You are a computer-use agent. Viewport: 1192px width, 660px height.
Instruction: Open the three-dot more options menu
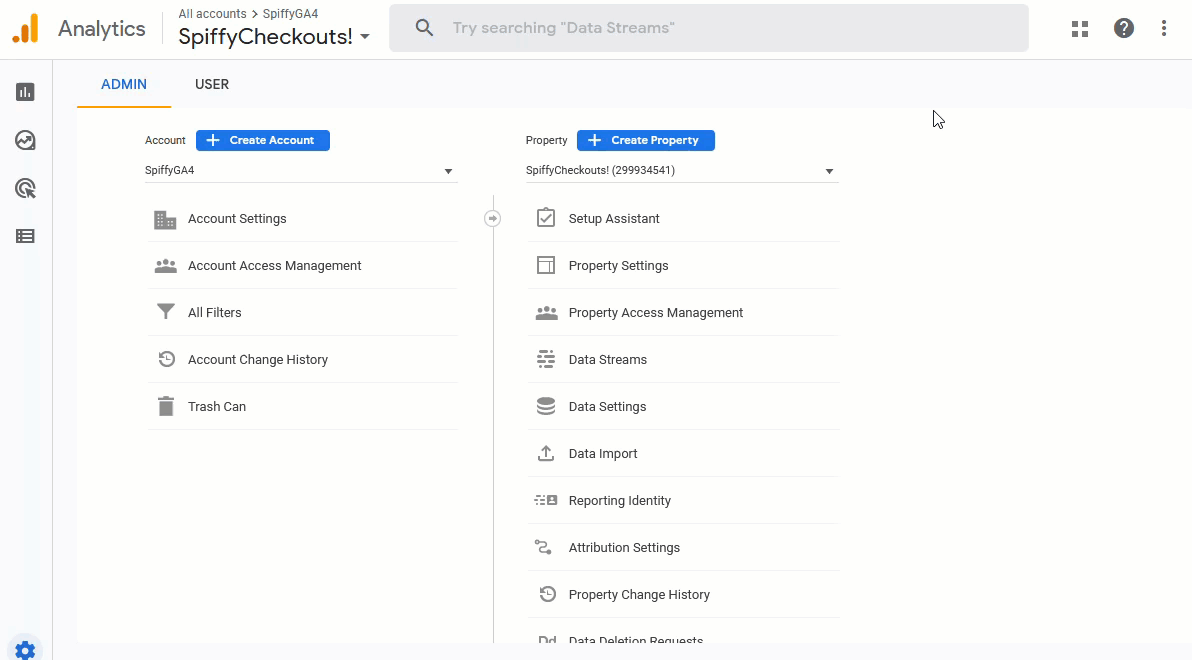pyautogui.click(x=1164, y=29)
